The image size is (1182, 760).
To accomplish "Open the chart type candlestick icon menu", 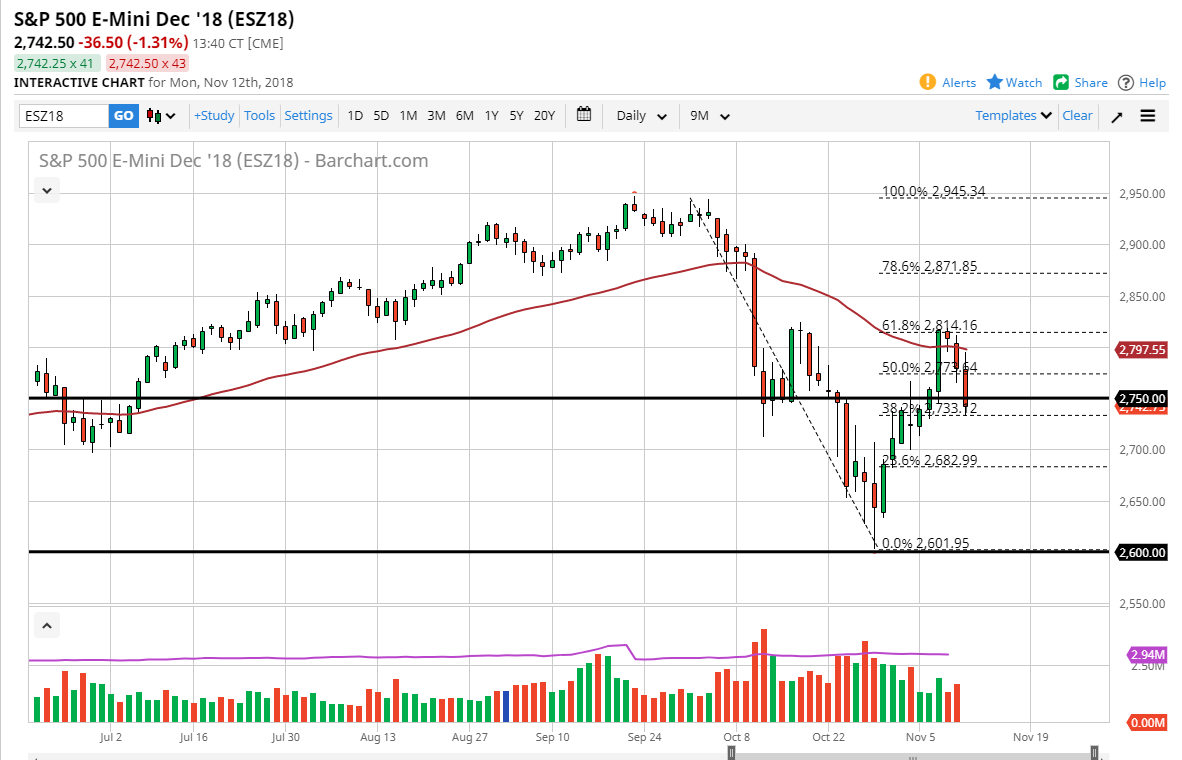I will click(x=158, y=115).
